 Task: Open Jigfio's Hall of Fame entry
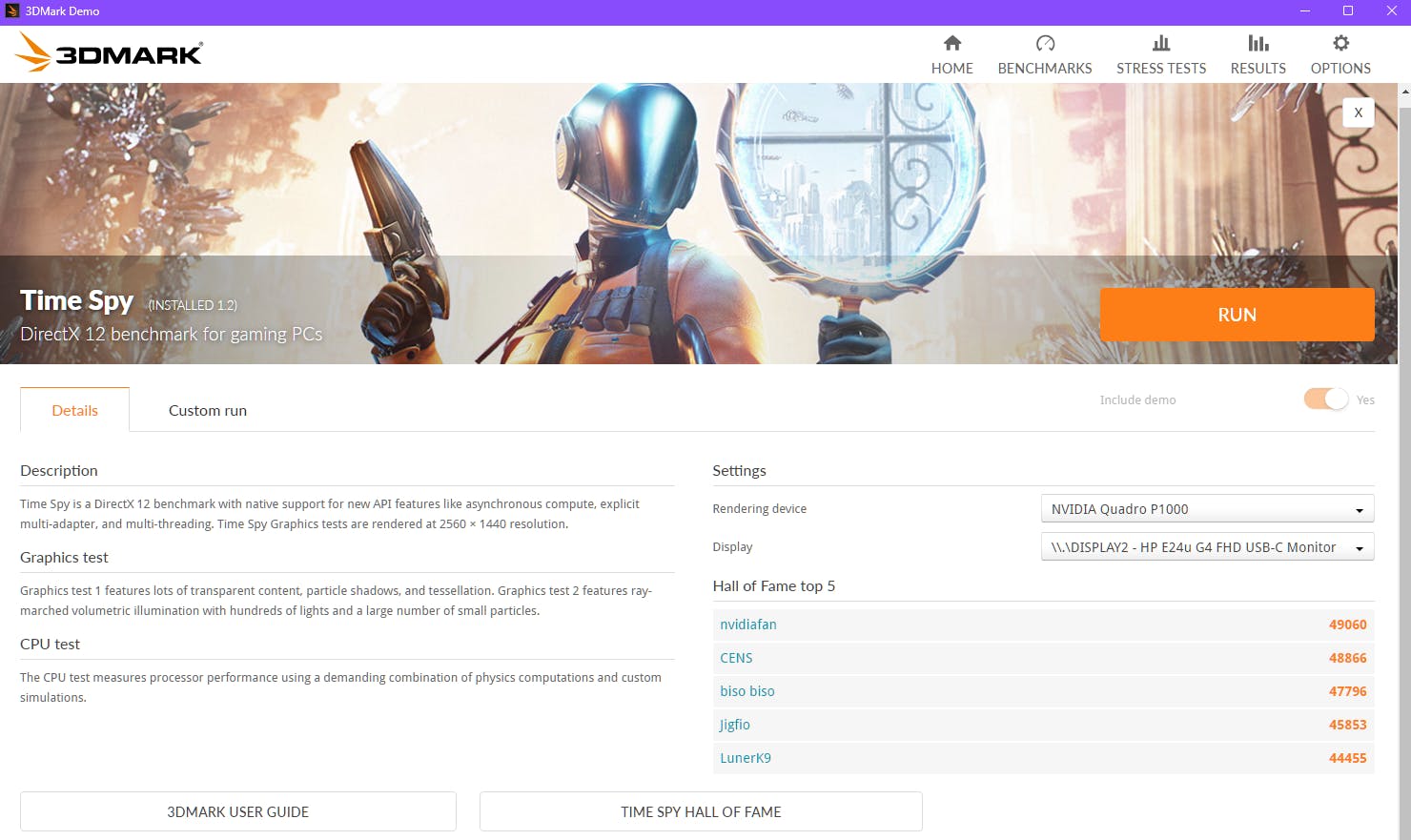tap(735, 725)
